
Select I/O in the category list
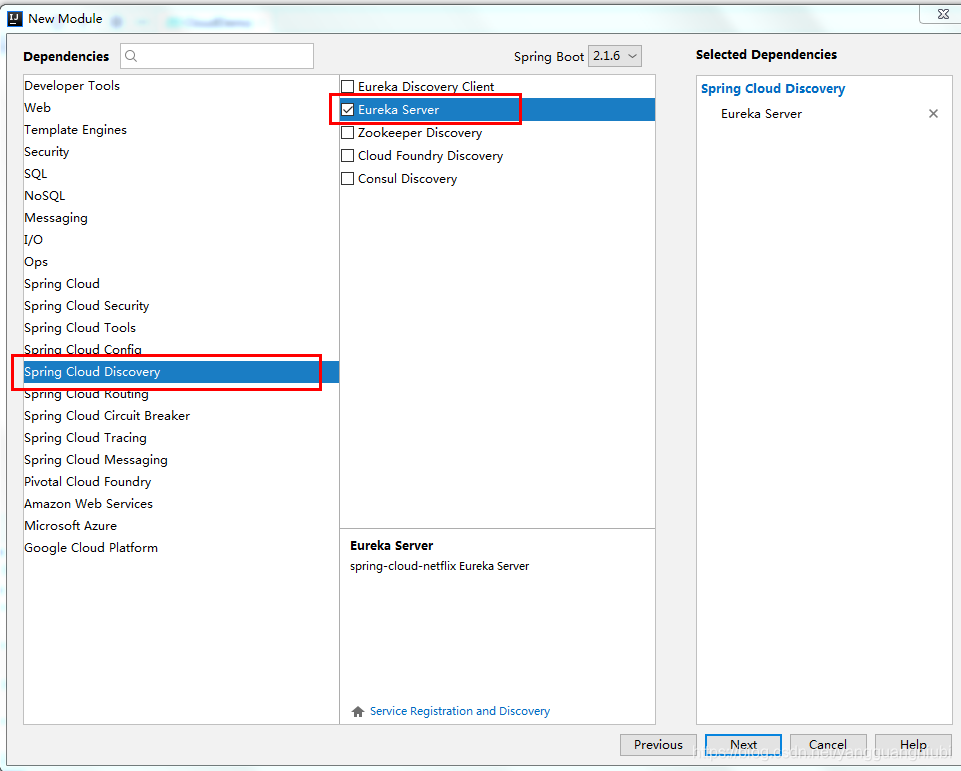(x=181, y=240)
